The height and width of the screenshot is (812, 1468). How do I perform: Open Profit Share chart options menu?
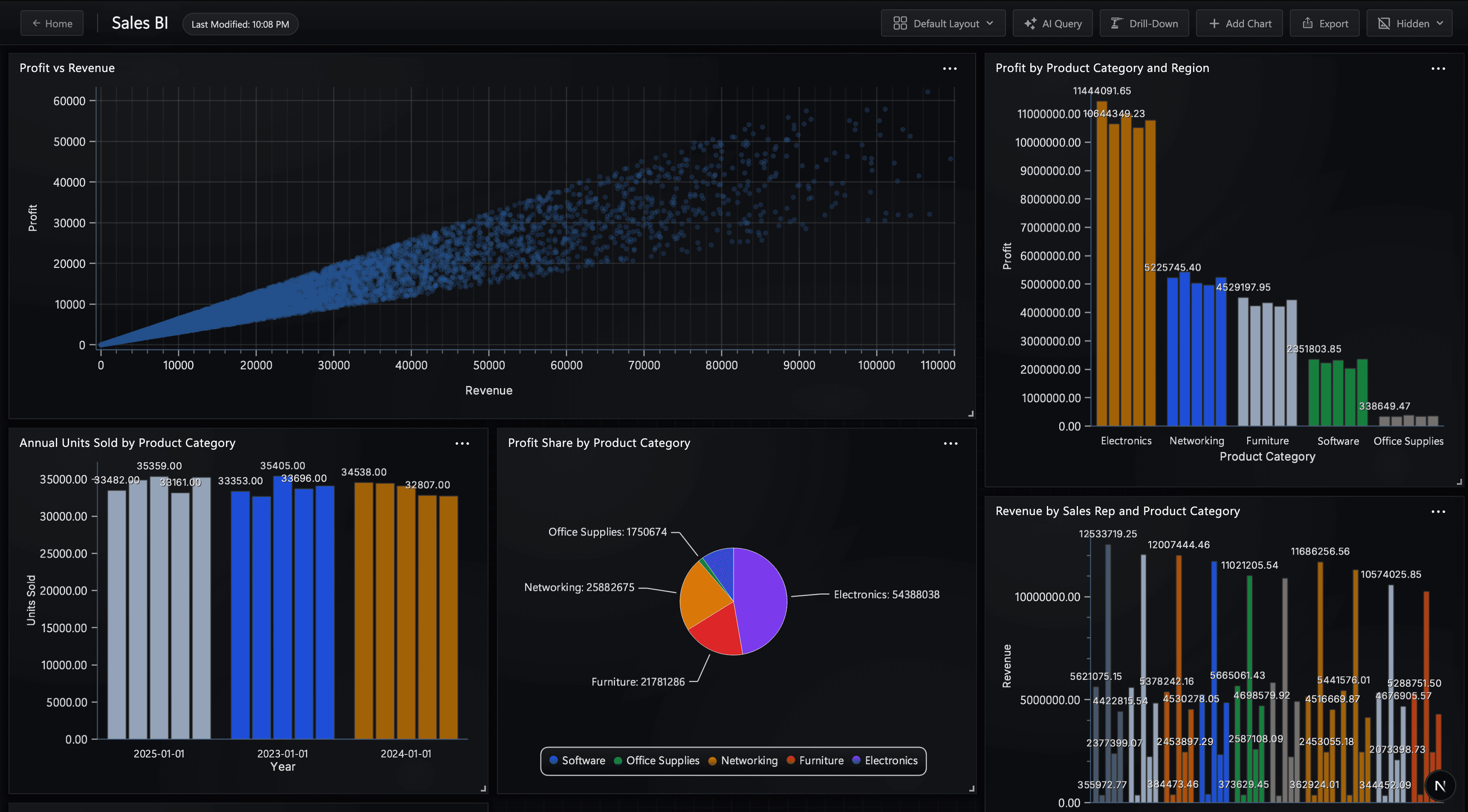(x=950, y=443)
